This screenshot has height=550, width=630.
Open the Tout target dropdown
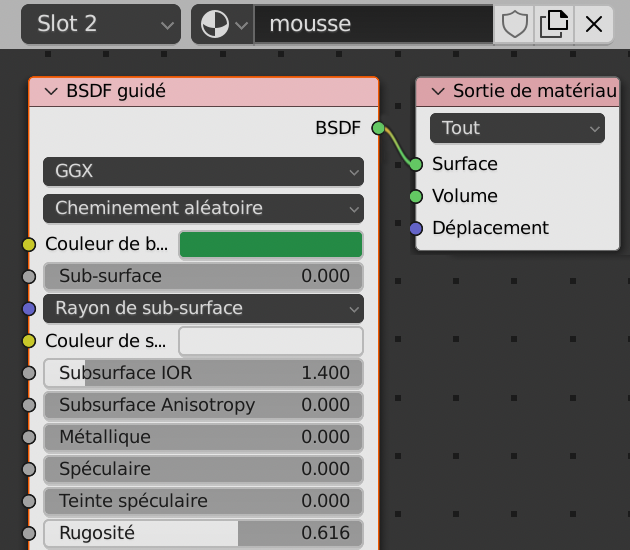517,128
